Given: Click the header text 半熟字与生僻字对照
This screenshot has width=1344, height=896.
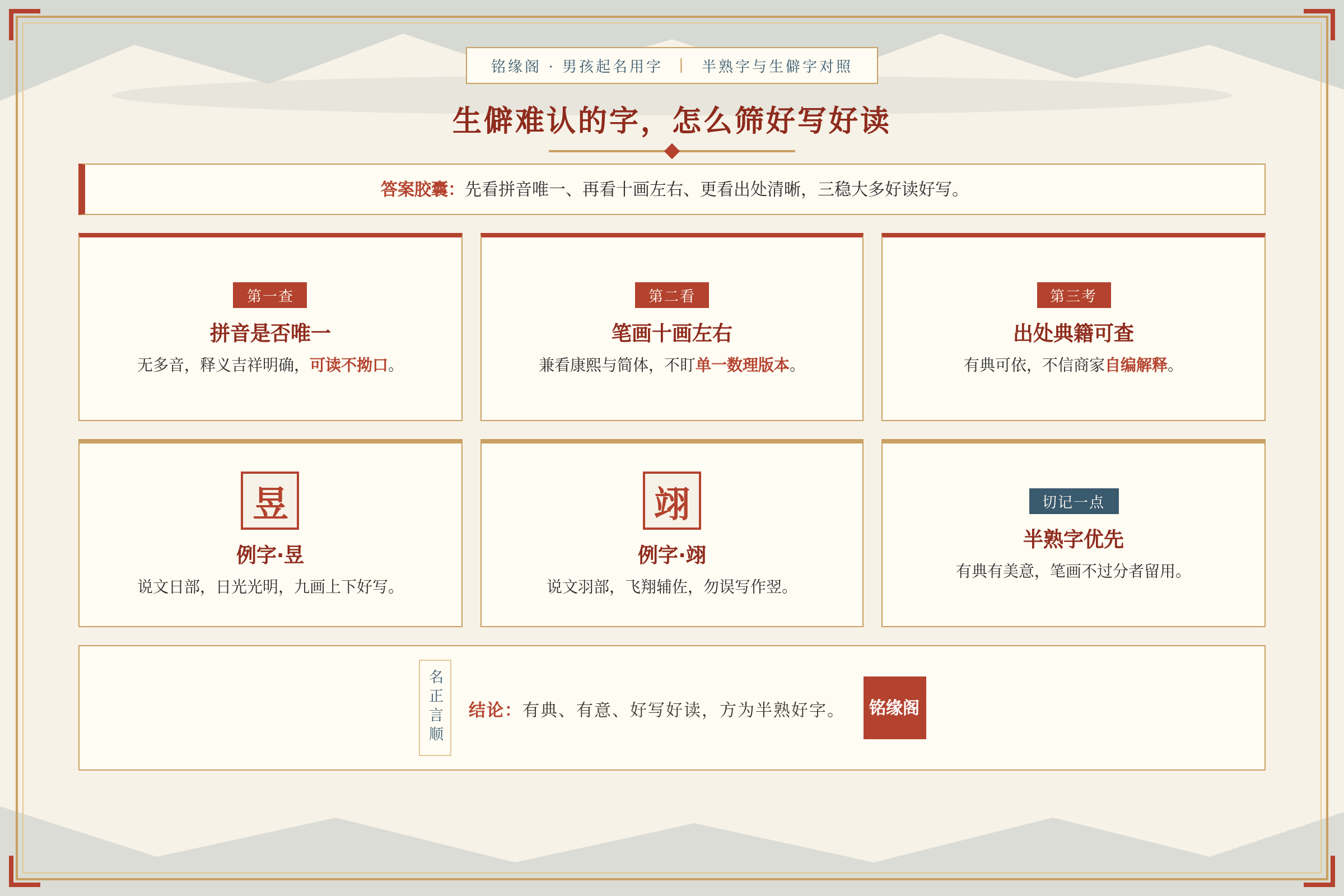Looking at the screenshot, I should click(x=777, y=66).
